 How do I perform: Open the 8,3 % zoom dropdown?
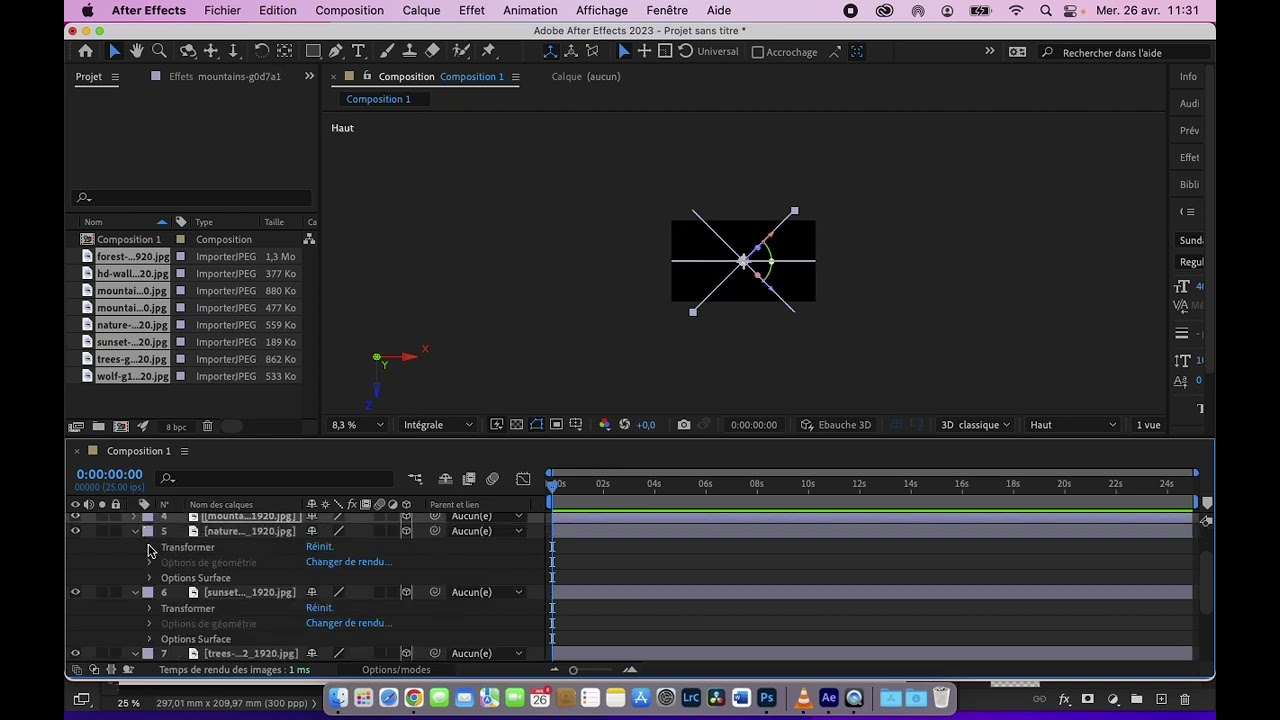tap(358, 425)
